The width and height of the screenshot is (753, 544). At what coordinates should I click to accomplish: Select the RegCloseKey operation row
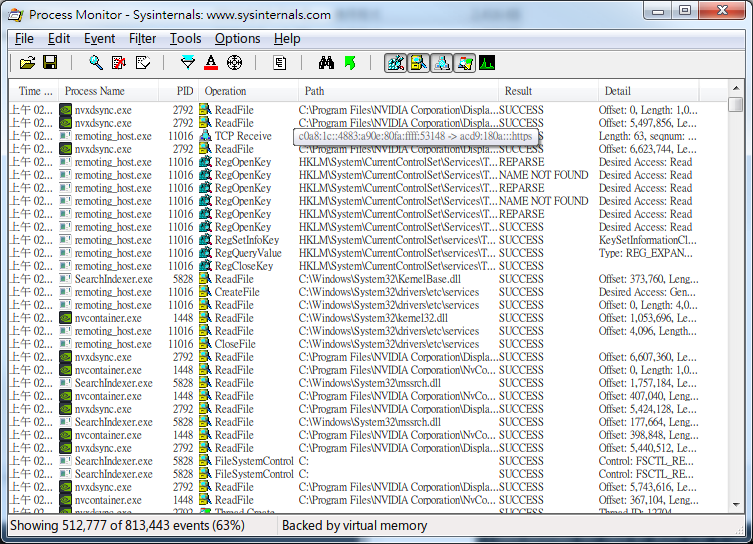click(354, 266)
